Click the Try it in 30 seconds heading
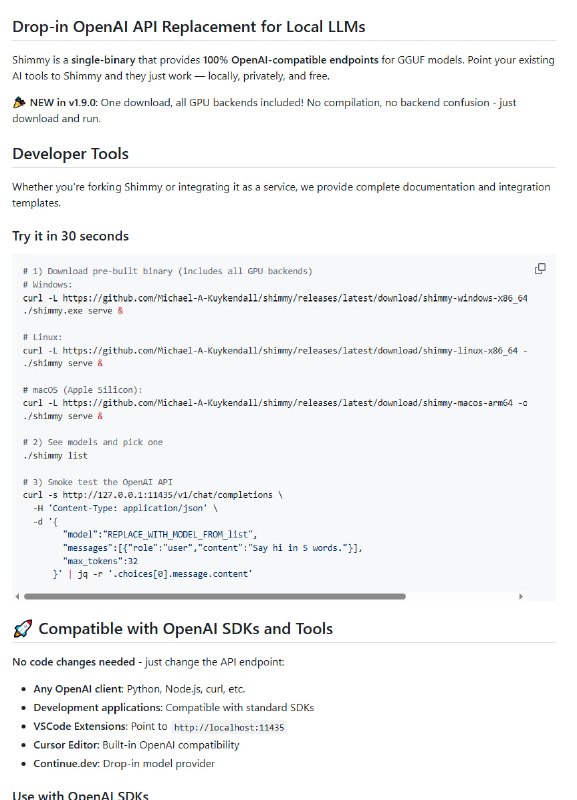Viewport: 577px width, 800px height. [70, 236]
